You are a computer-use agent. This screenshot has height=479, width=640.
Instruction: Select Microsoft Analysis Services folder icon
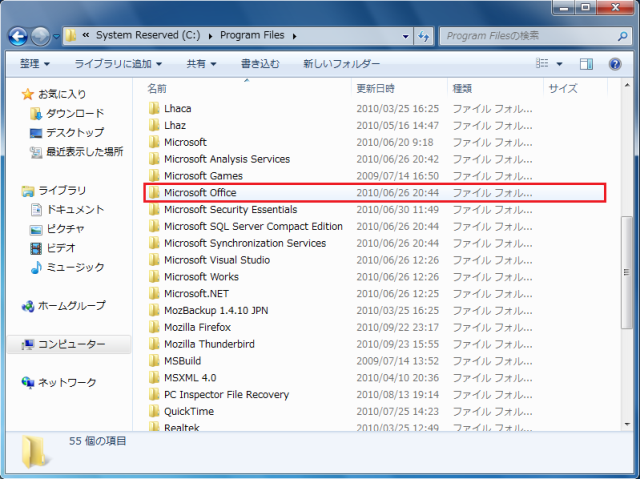pyautogui.click(x=154, y=159)
